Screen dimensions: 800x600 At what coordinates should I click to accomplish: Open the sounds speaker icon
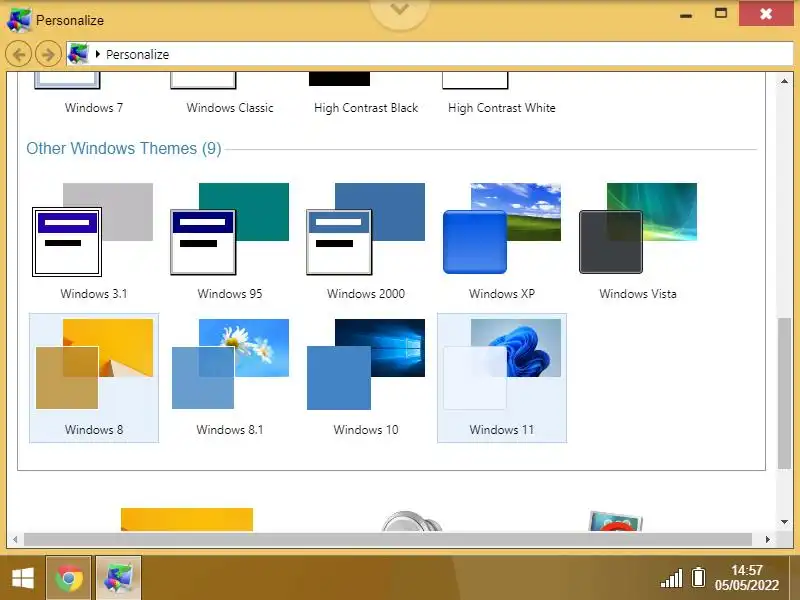411,521
